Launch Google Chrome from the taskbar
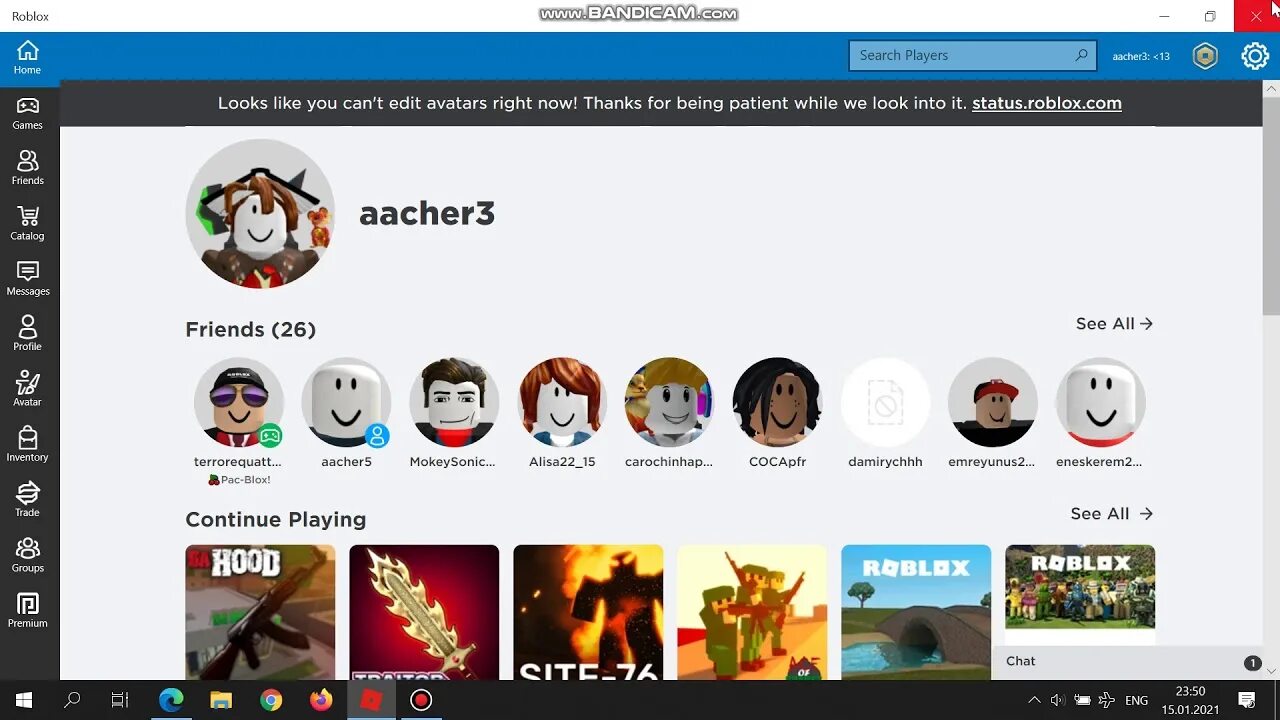 271,700
